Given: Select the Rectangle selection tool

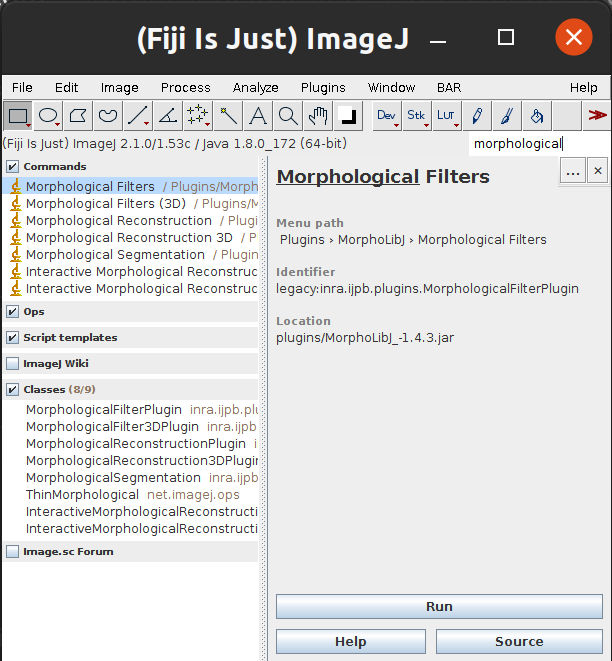Looking at the screenshot, I should [18, 116].
